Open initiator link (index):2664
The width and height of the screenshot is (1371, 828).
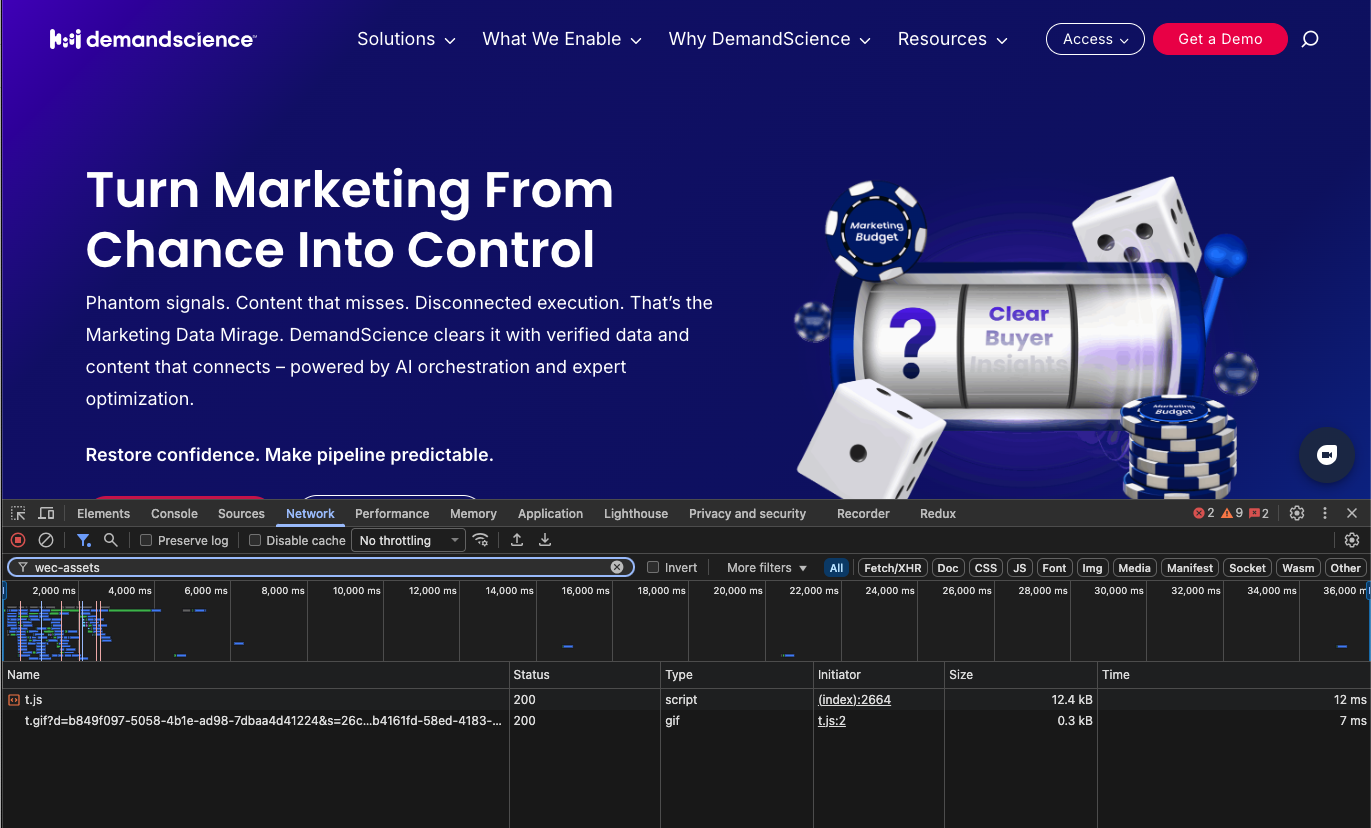point(854,700)
